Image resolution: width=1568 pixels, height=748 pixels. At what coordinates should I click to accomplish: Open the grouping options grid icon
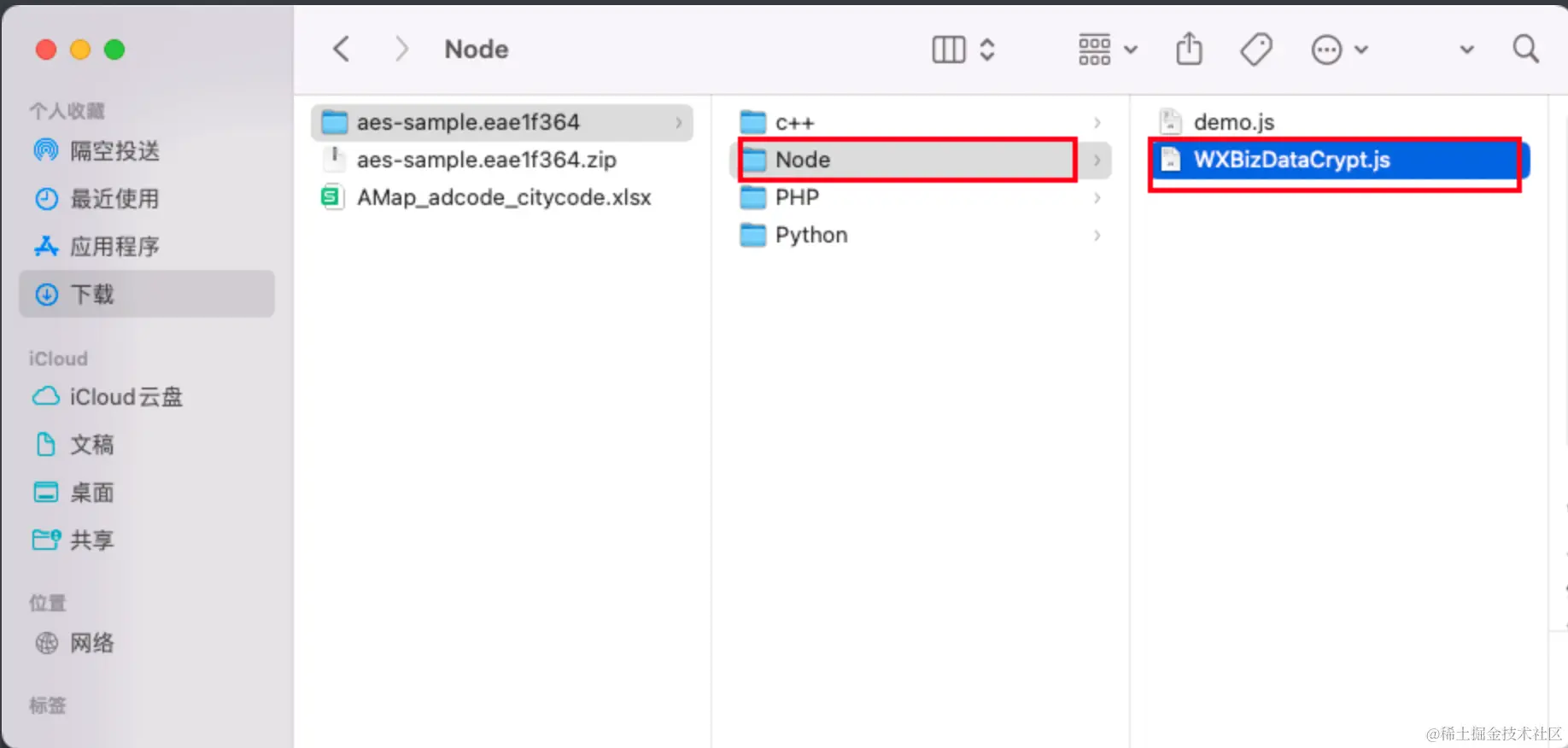coord(1095,50)
